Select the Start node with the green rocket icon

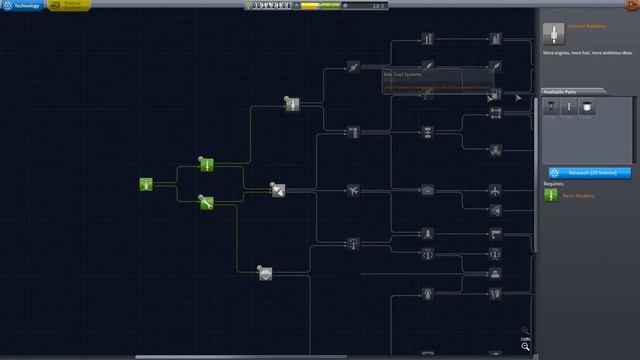tap(146, 184)
